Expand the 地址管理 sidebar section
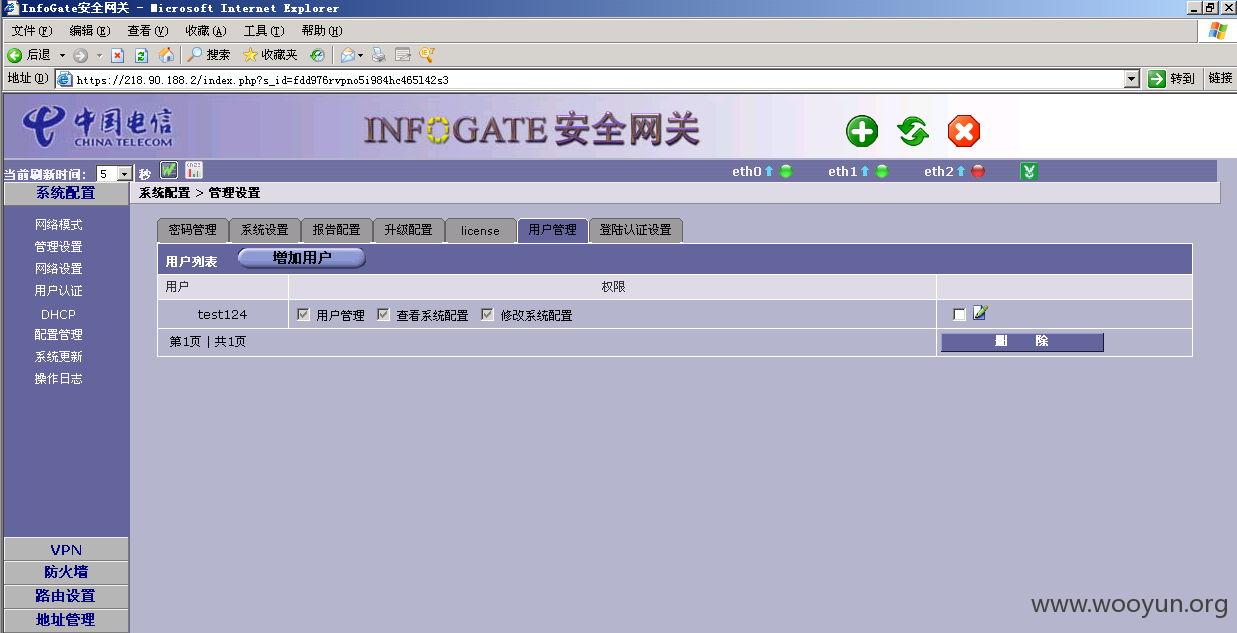The image size is (1237, 633). [66, 620]
